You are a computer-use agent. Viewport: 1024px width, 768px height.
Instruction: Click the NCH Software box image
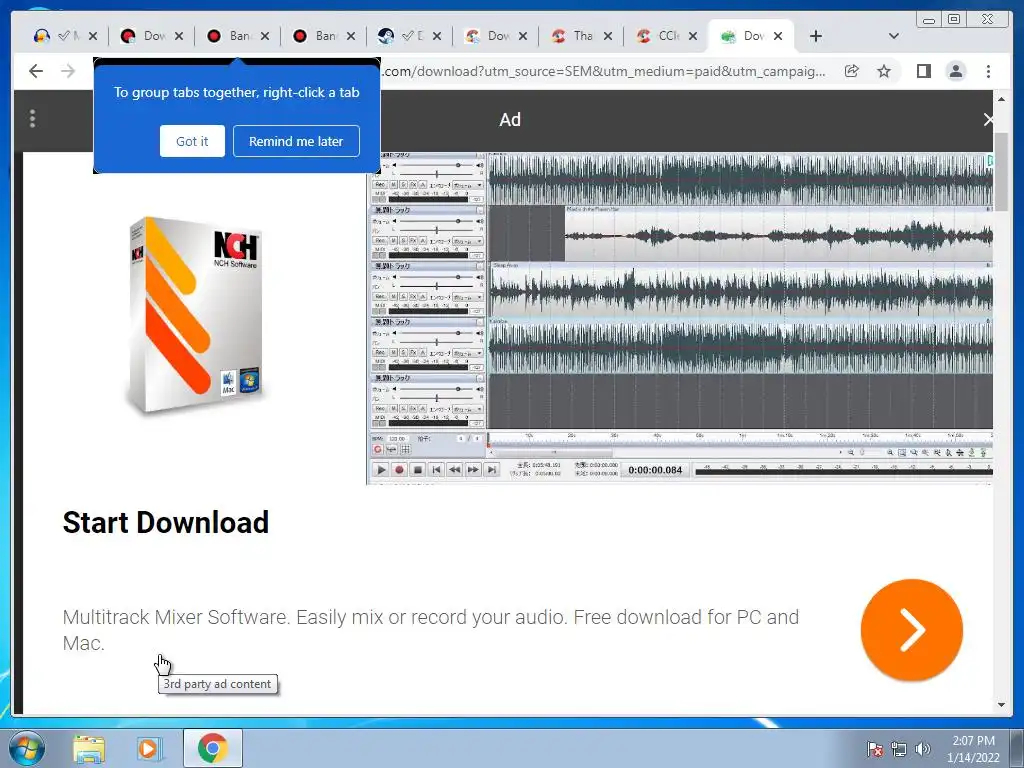[x=195, y=314]
